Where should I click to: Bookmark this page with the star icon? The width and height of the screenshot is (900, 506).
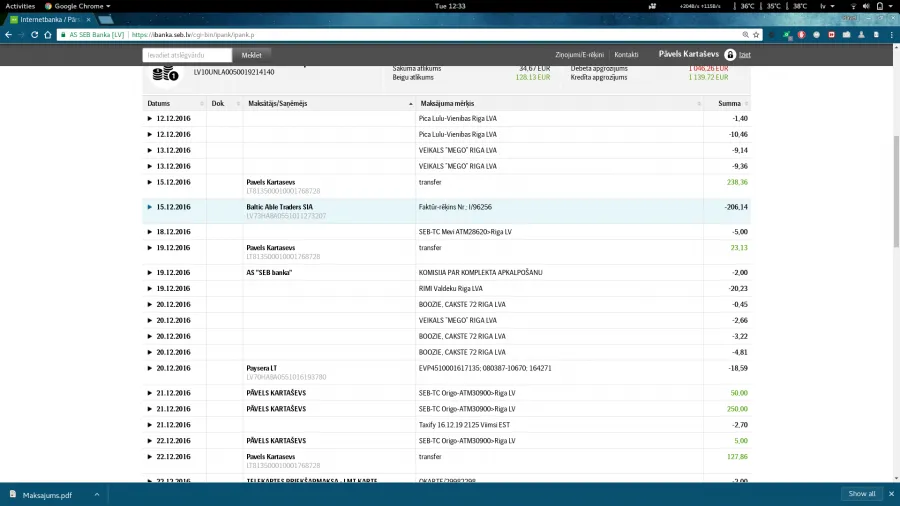click(756, 35)
